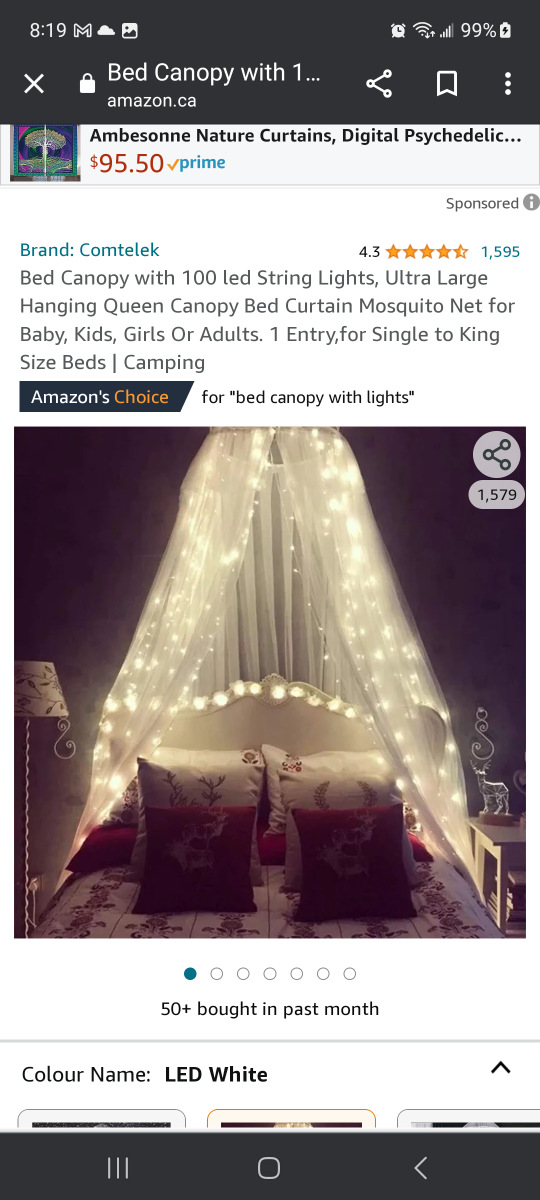Tap the Android home button
This screenshot has height=1200, width=540.
click(x=269, y=1167)
